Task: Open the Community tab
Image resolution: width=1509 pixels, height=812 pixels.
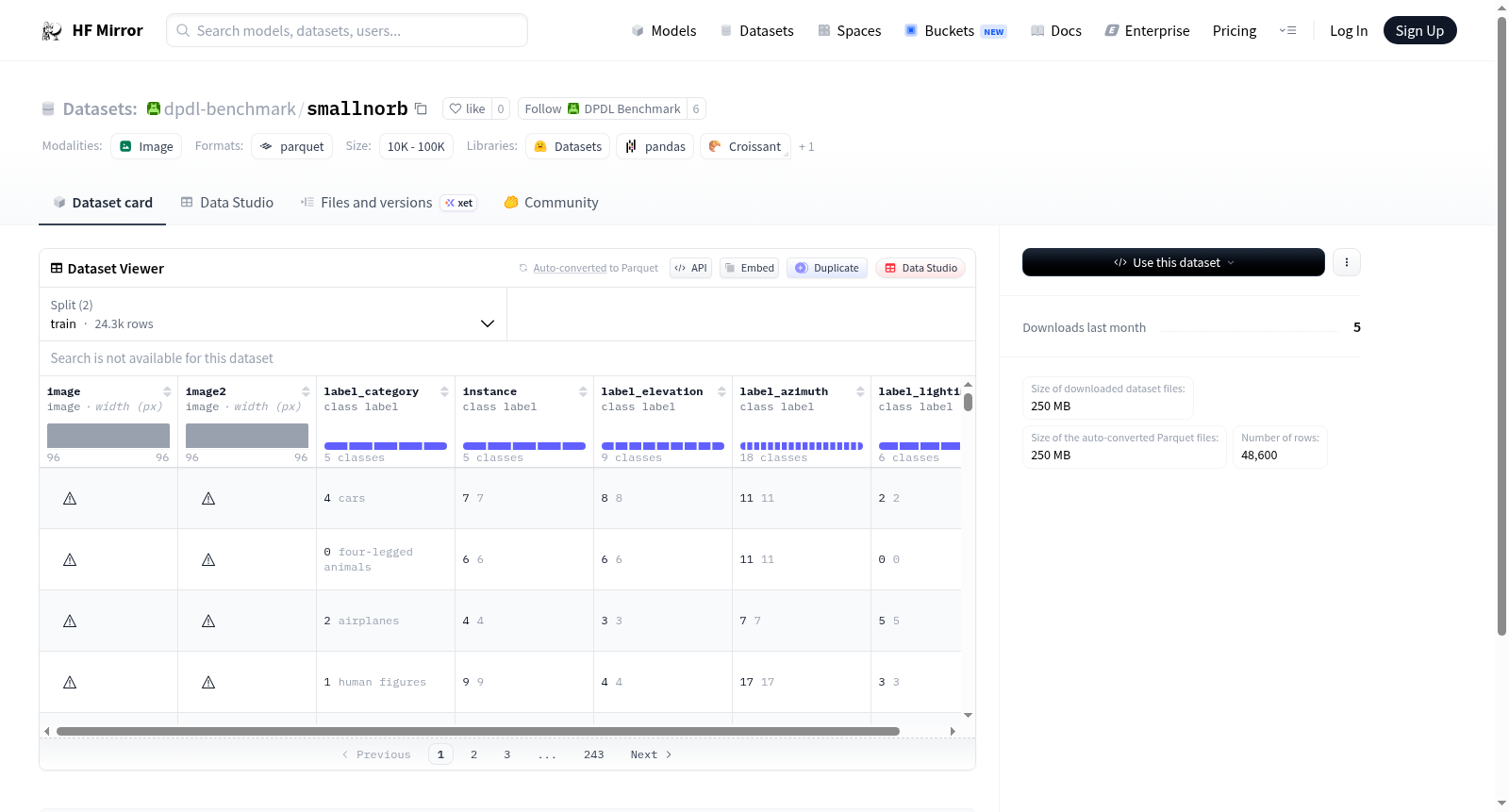Action: click(551, 202)
